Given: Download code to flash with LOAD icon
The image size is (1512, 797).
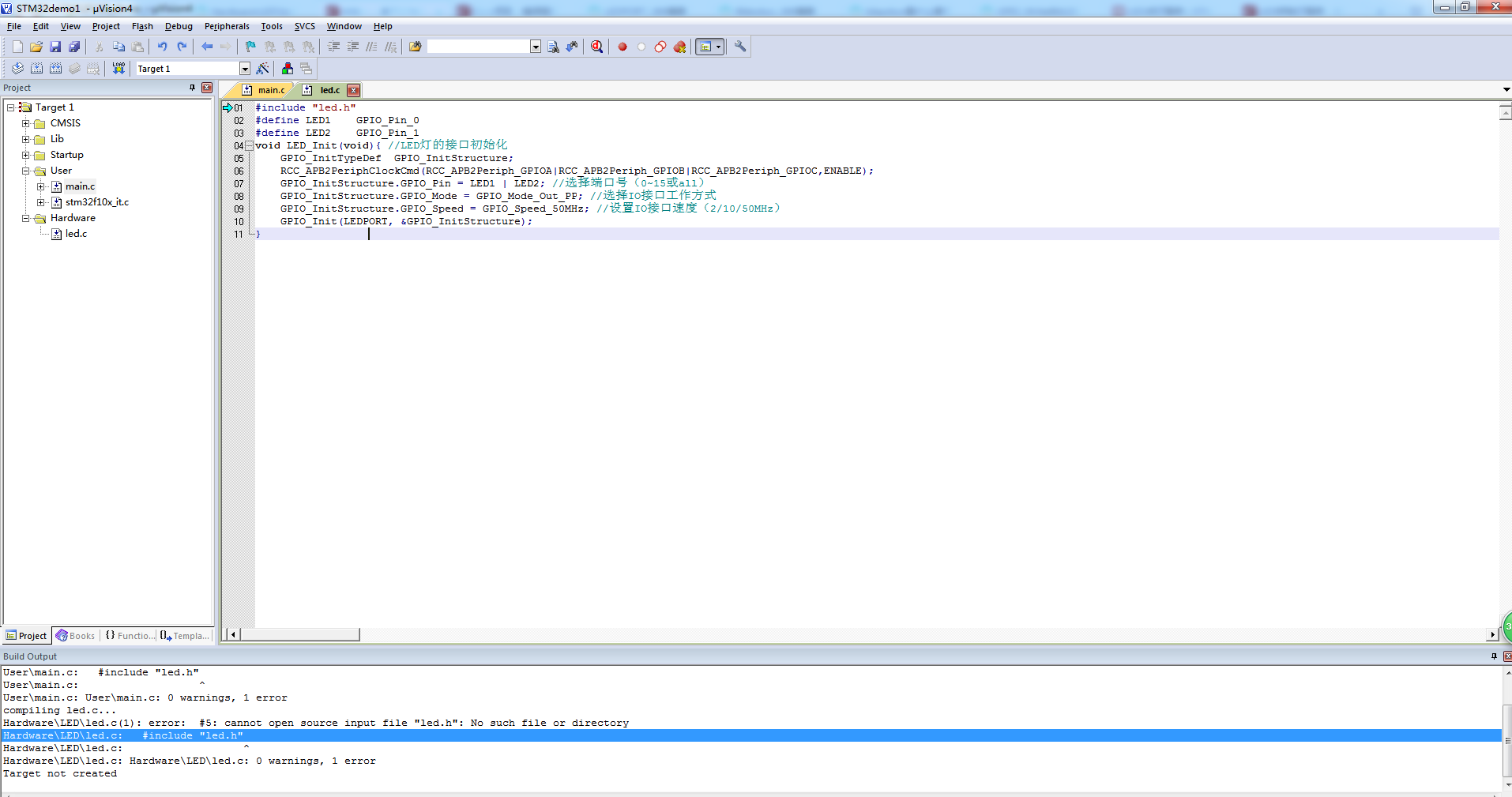Looking at the screenshot, I should click(x=118, y=69).
